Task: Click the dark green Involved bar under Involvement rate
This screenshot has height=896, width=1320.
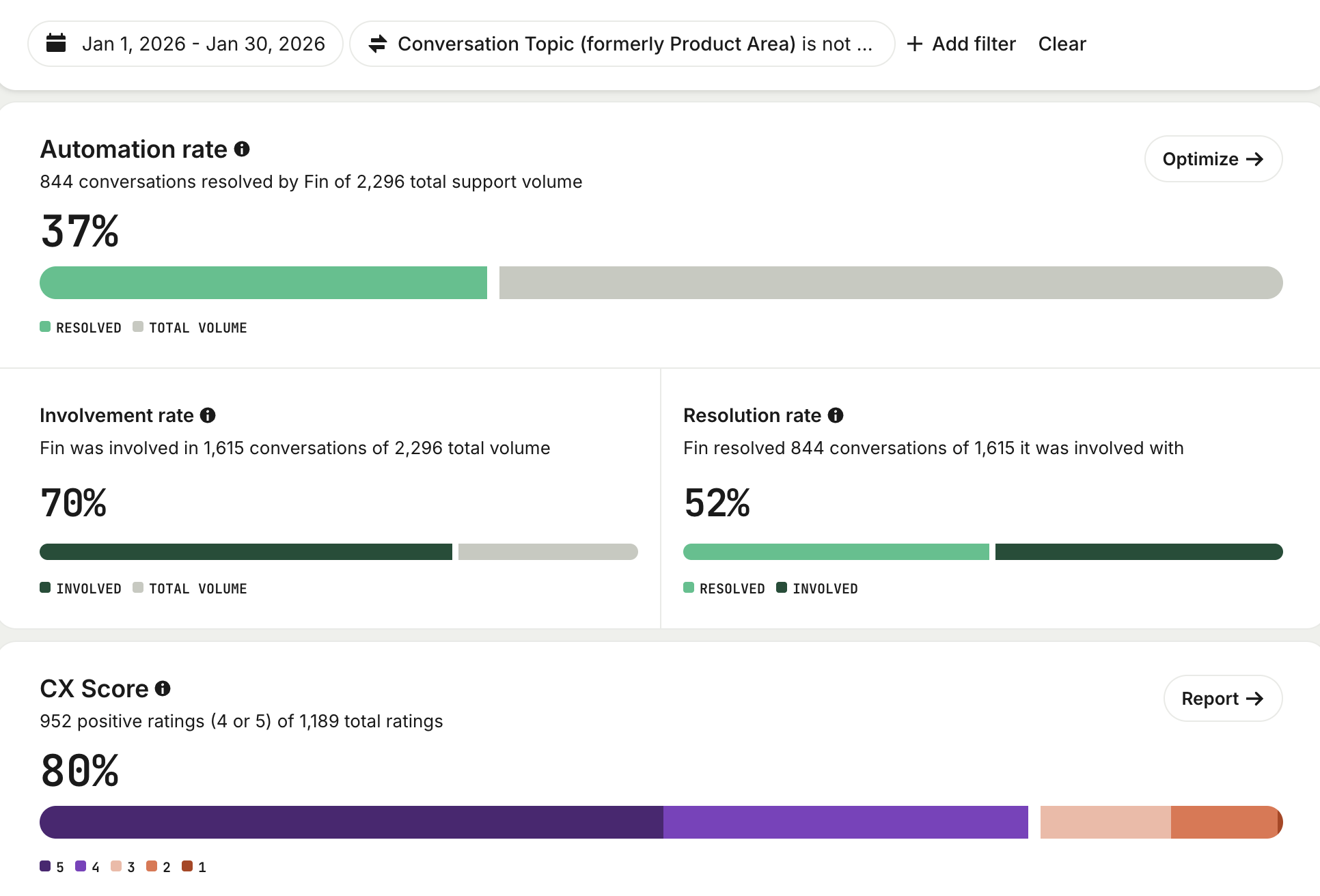Action: click(x=246, y=552)
